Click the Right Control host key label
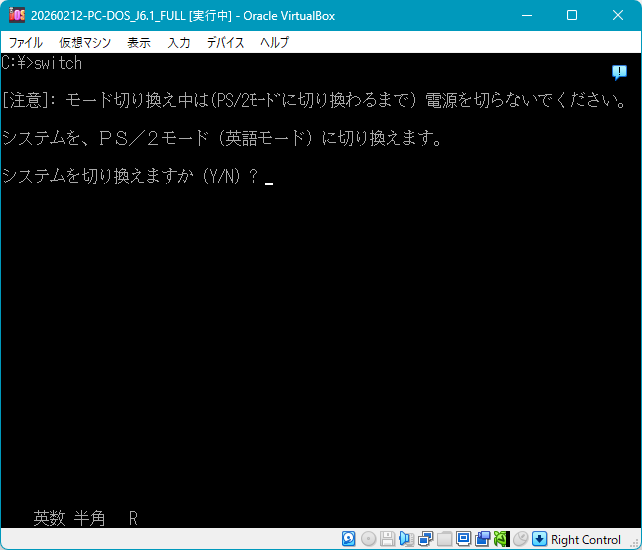This screenshot has height=550, width=642. 586,540
